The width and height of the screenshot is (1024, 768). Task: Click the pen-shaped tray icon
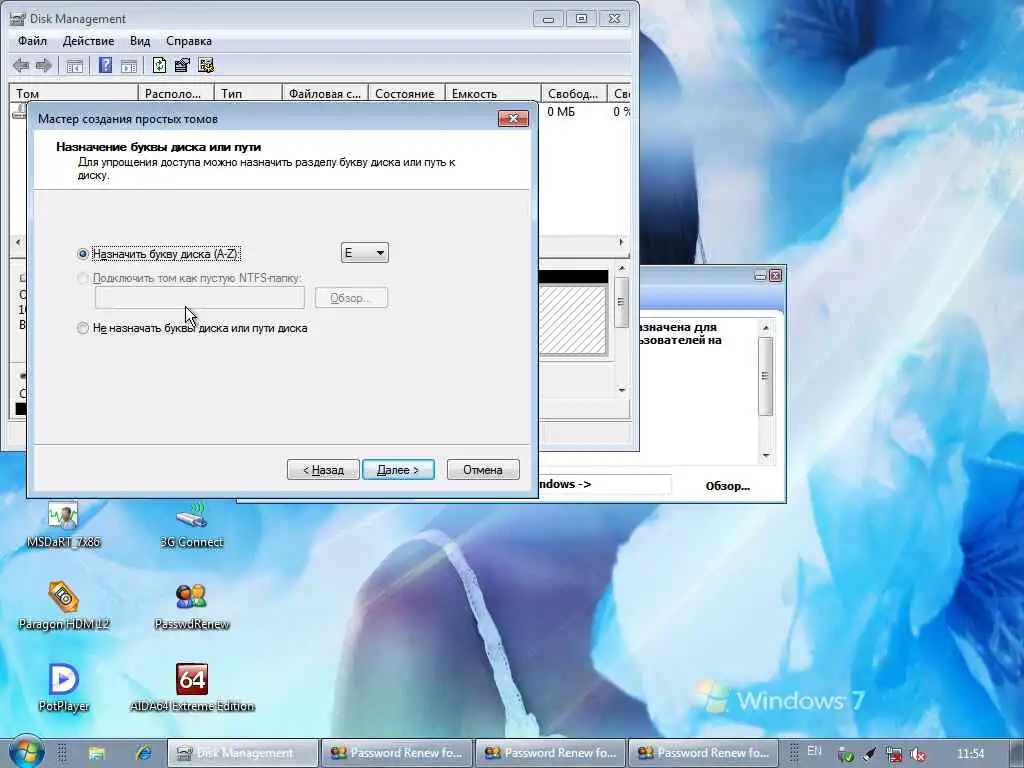coord(870,754)
